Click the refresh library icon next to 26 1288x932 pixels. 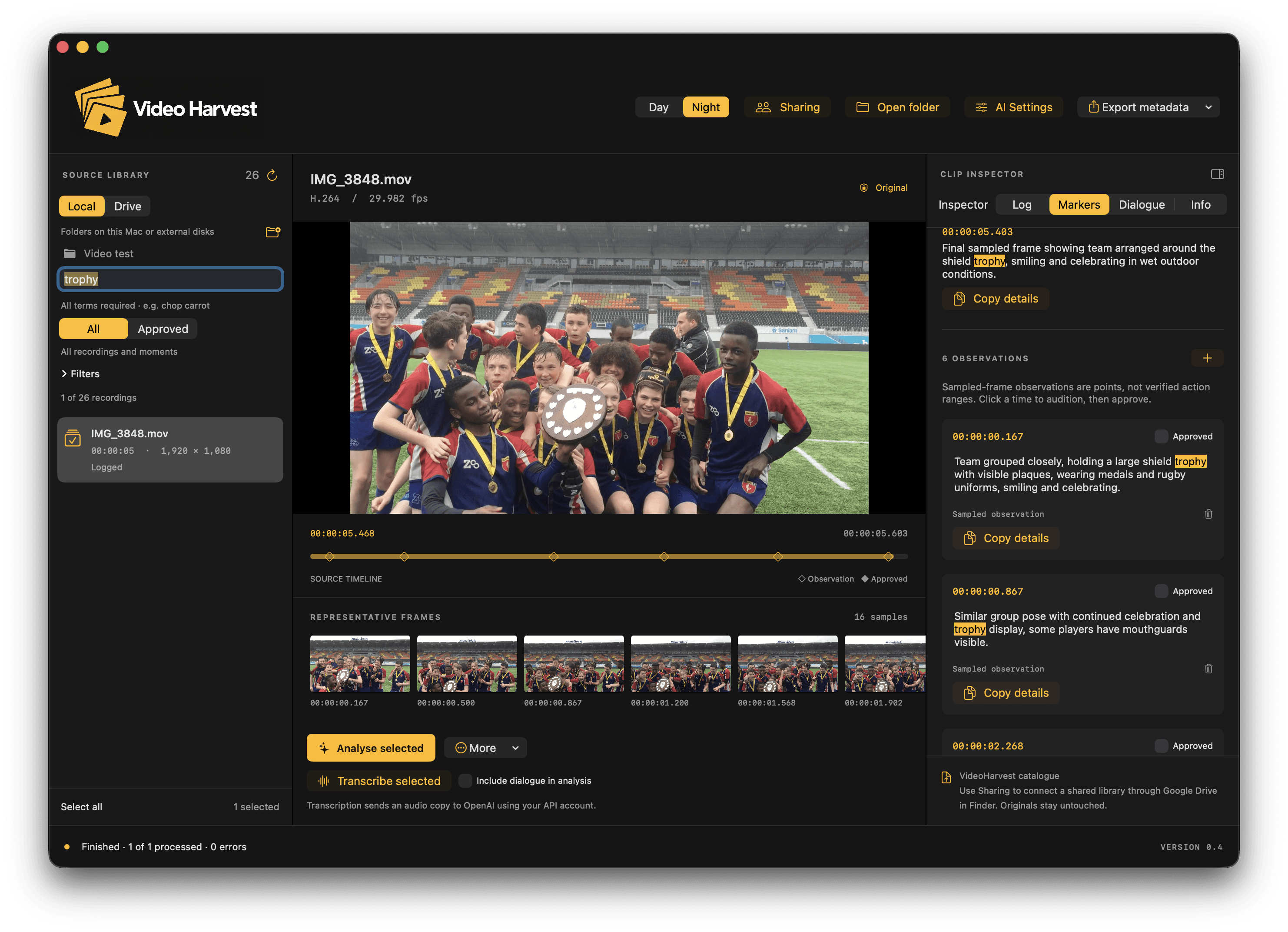272,175
